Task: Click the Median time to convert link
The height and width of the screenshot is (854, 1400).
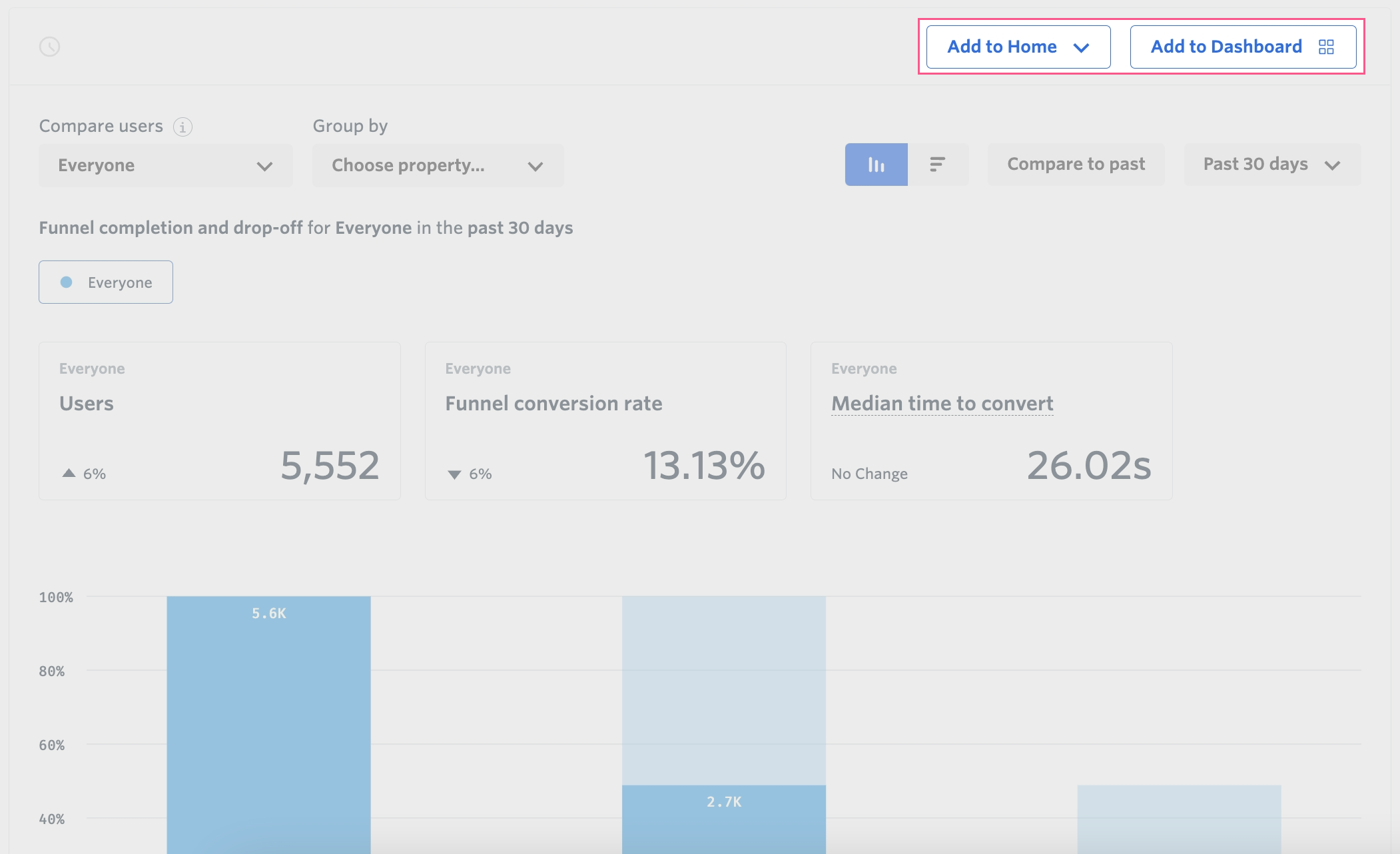Action: (942, 404)
